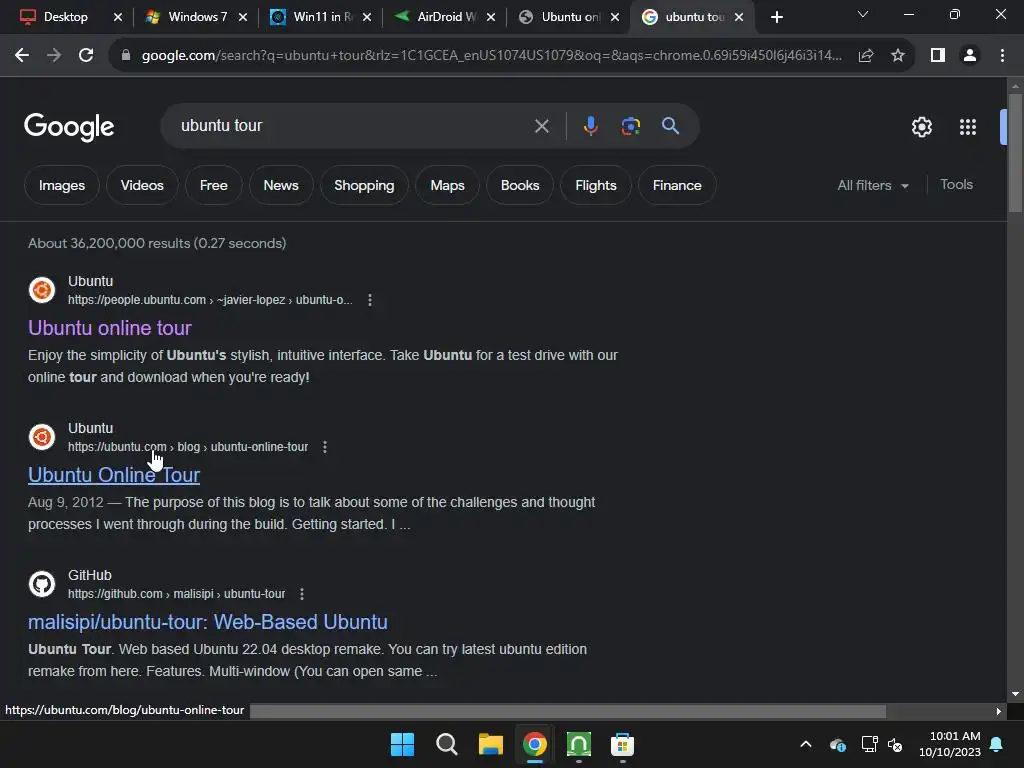Click the browser forward arrow
The width and height of the screenshot is (1024, 768).
point(54,56)
